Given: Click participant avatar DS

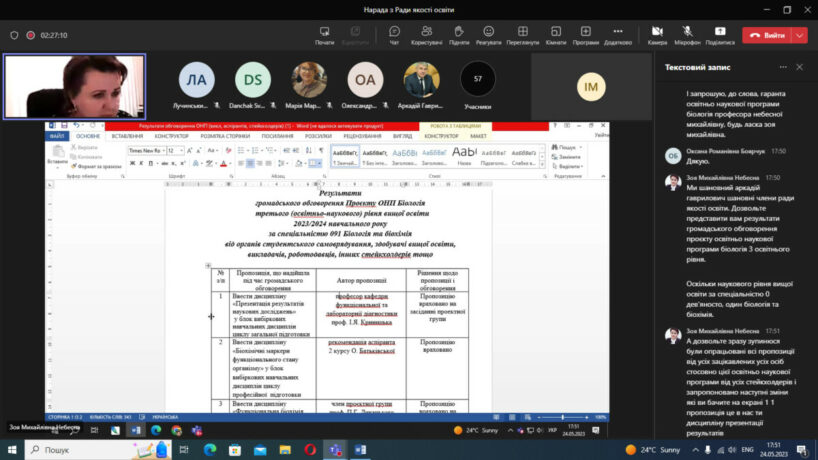Looking at the screenshot, I should click(x=251, y=81).
